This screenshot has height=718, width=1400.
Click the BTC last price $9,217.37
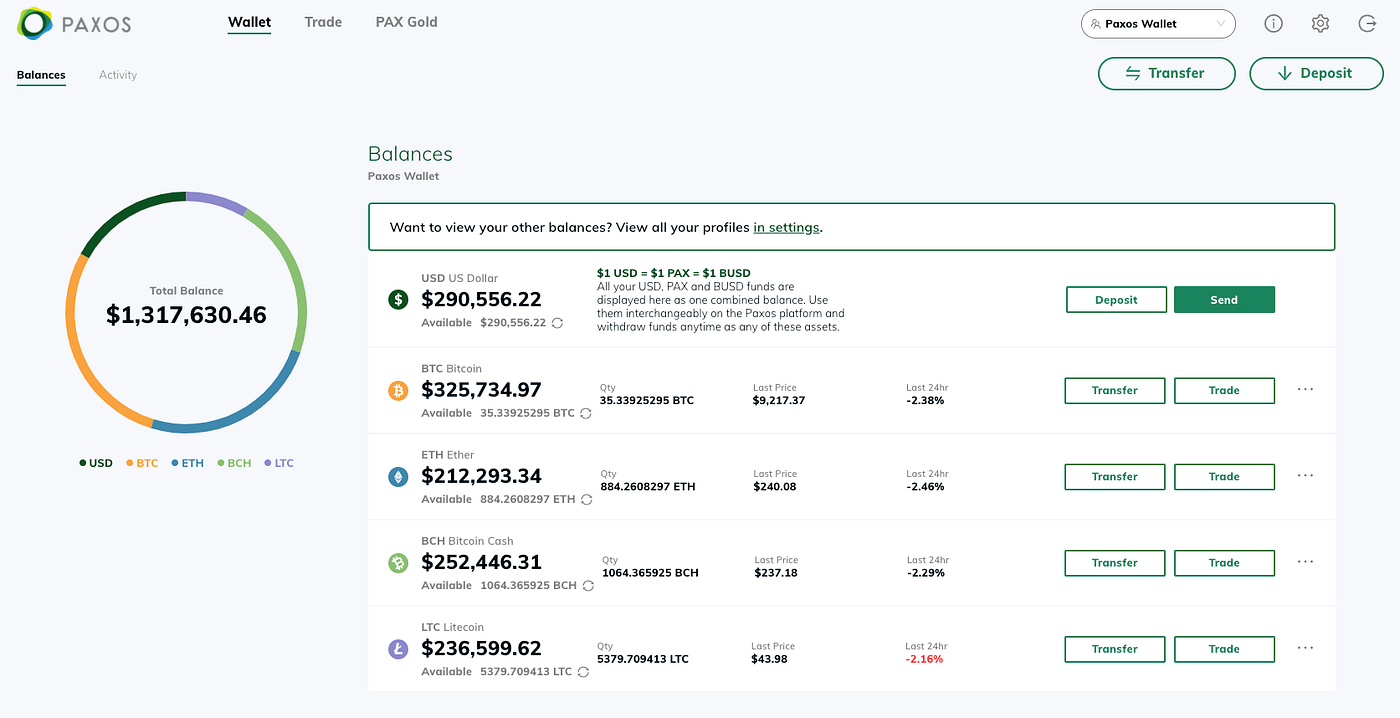coord(779,400)
